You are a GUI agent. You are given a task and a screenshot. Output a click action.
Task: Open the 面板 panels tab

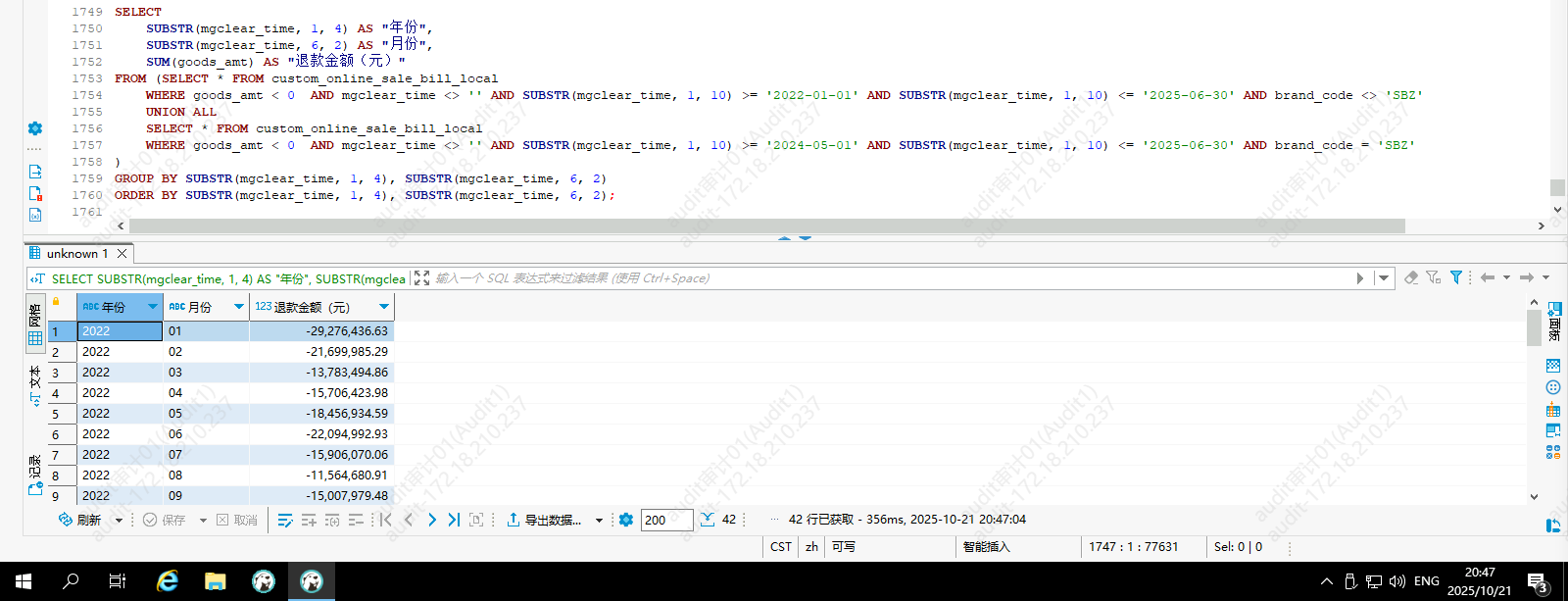pos(1554,322)
